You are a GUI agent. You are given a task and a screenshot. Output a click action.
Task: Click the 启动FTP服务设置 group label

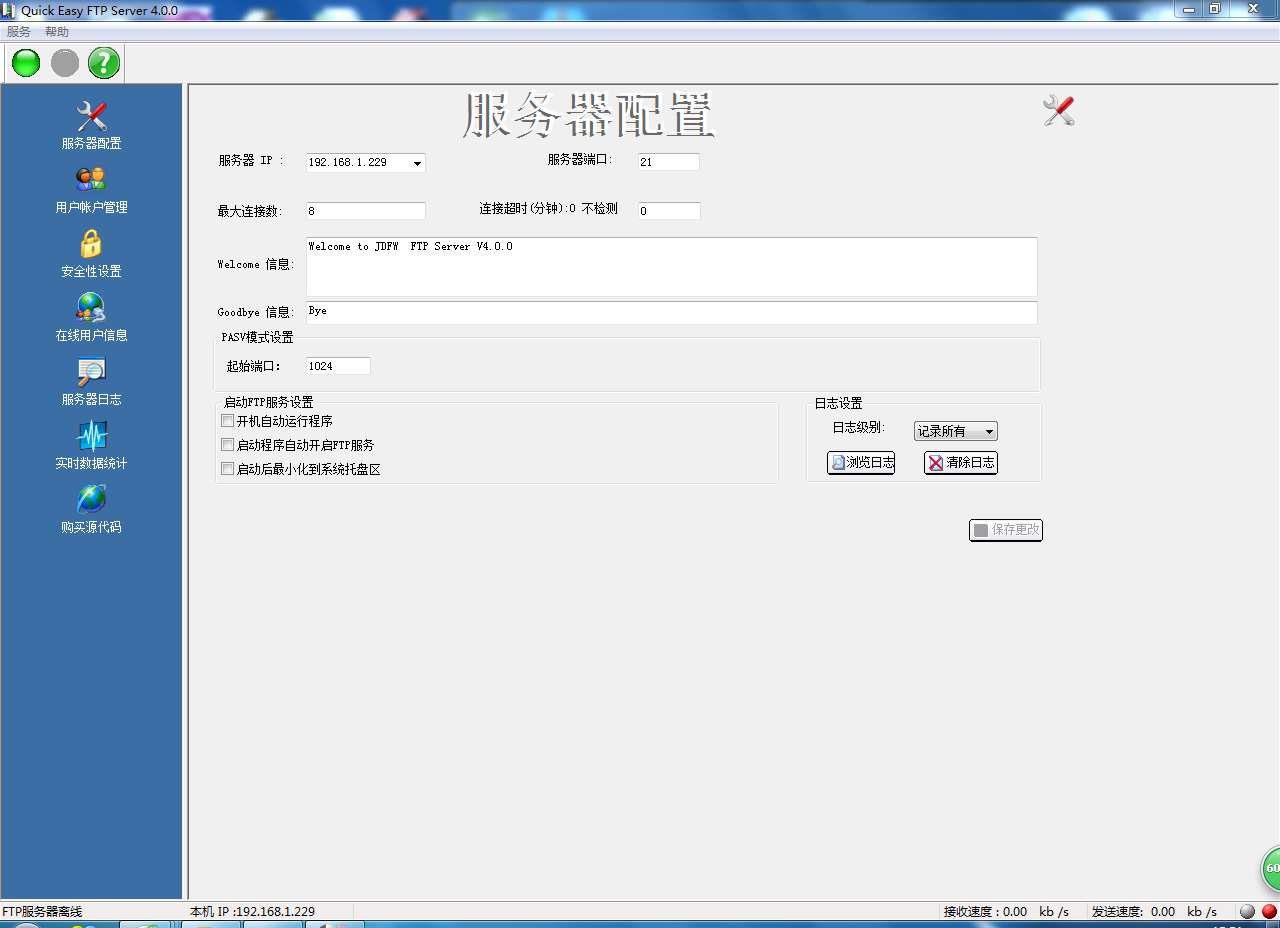pyautogui.click(x=268, y=402)
